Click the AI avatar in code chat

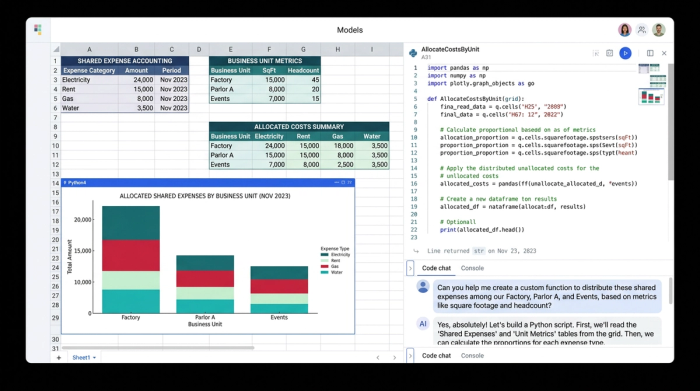423,324
